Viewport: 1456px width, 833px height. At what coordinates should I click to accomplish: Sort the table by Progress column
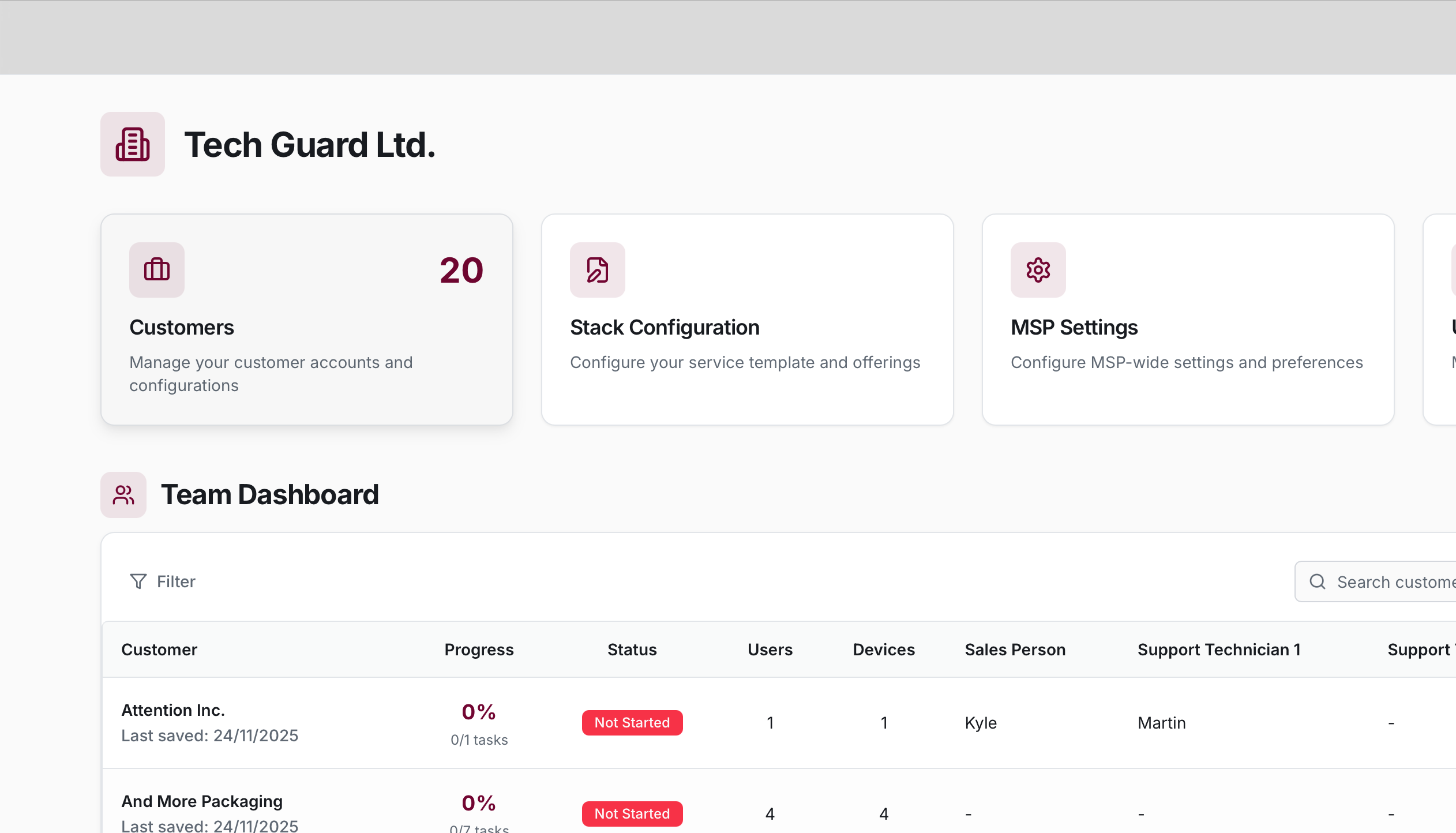tap(478, 649)
